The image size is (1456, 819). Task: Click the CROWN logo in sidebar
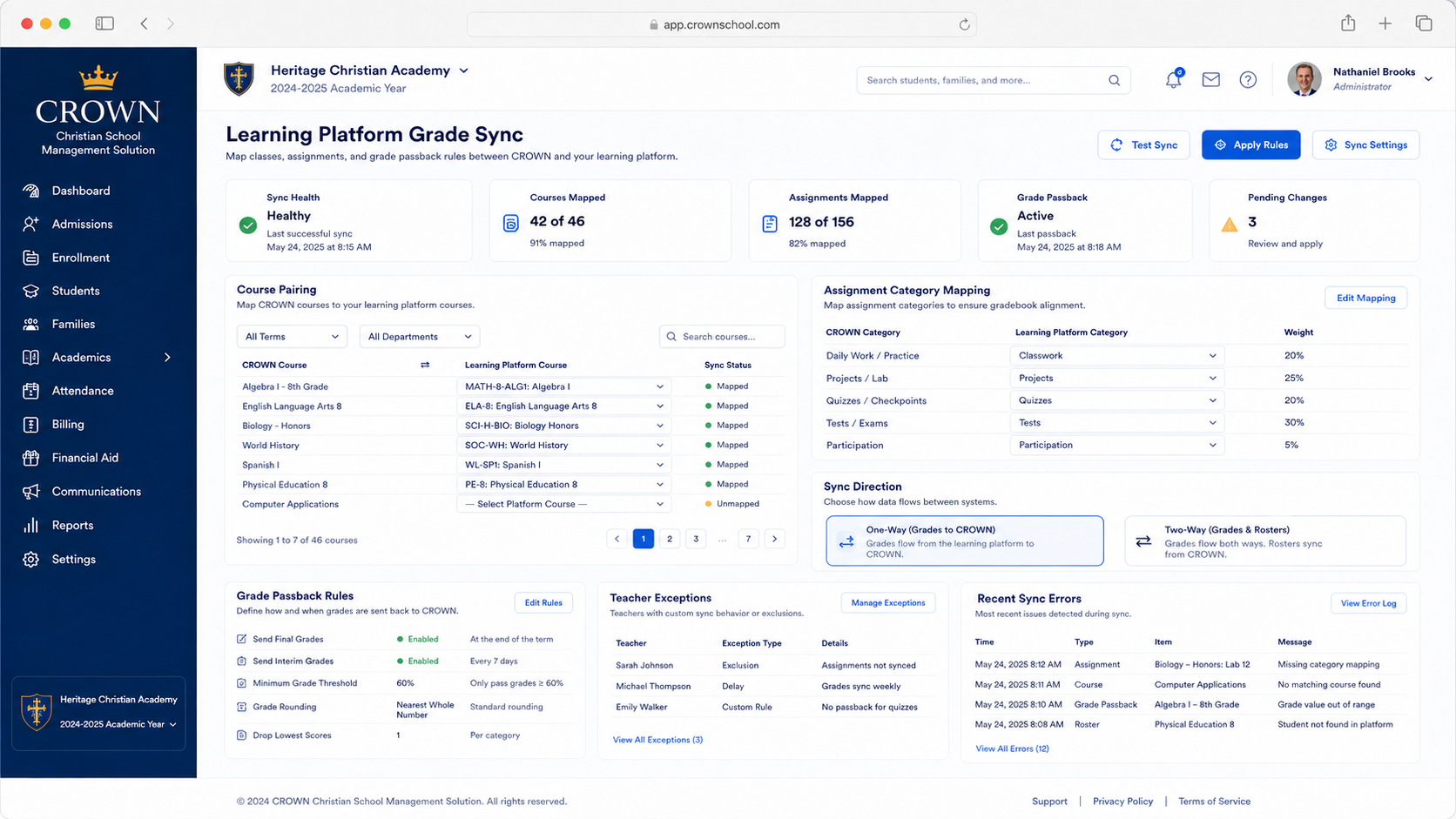98,111
